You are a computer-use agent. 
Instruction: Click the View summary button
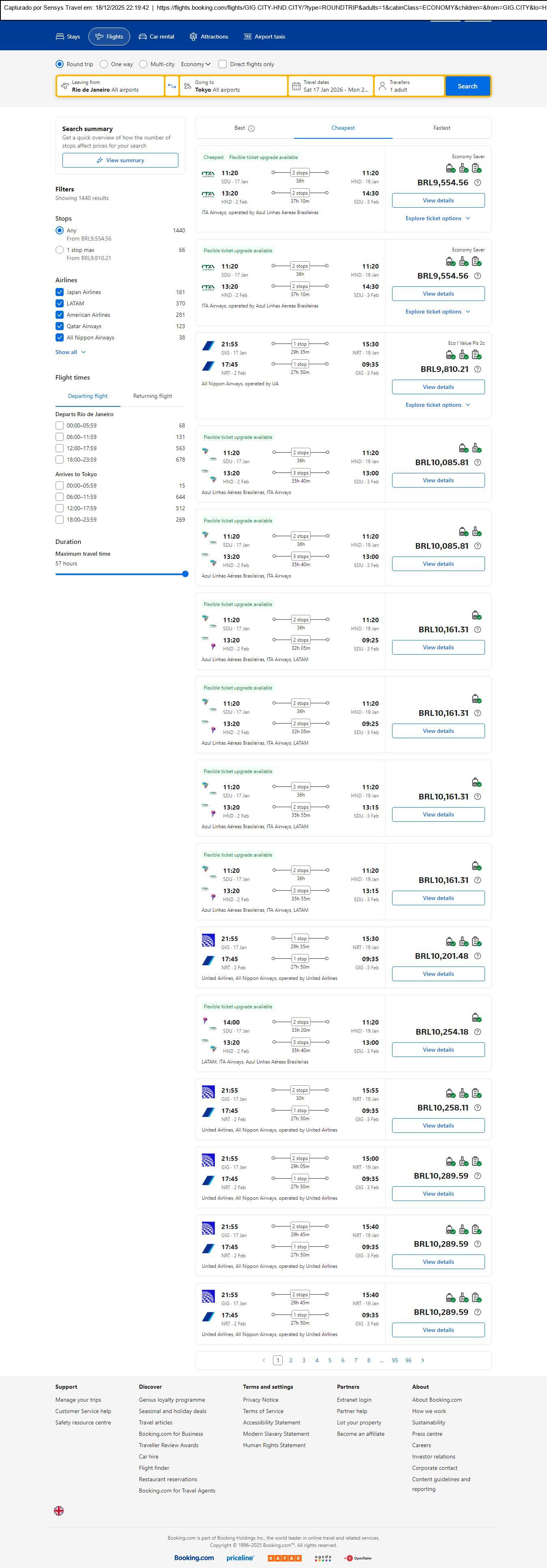click(120, 160)
